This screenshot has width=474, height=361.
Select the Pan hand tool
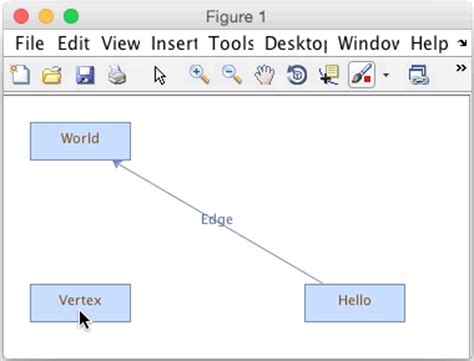pyautogui.click(x=264, y=75)
